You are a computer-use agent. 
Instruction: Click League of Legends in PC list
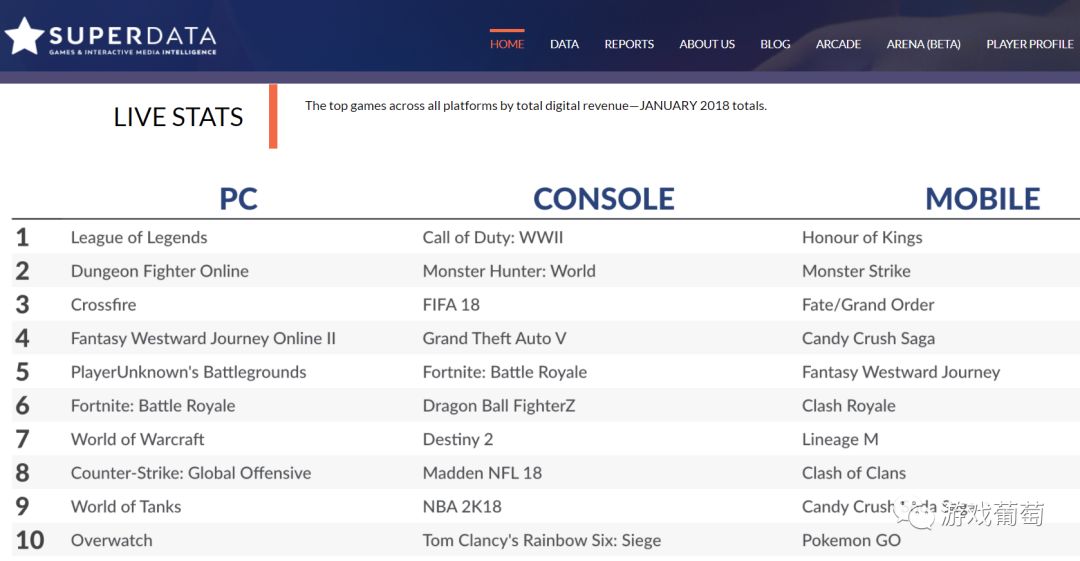click(x=139, y=238)
